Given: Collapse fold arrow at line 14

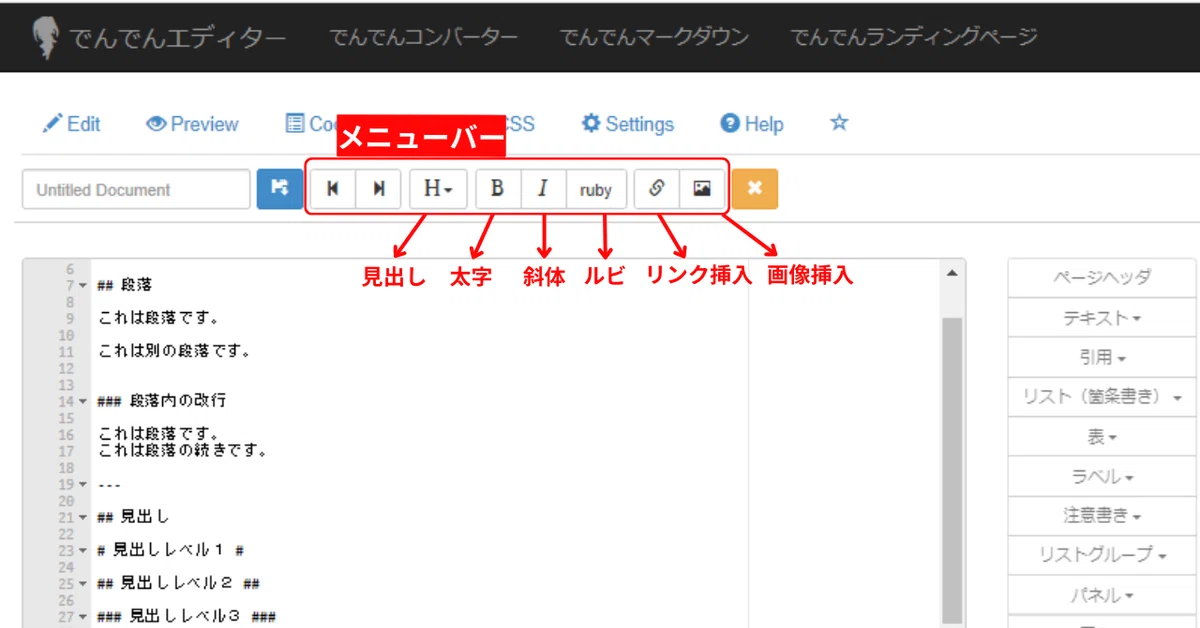Looking at the screenshot, I should click(83, 401).
